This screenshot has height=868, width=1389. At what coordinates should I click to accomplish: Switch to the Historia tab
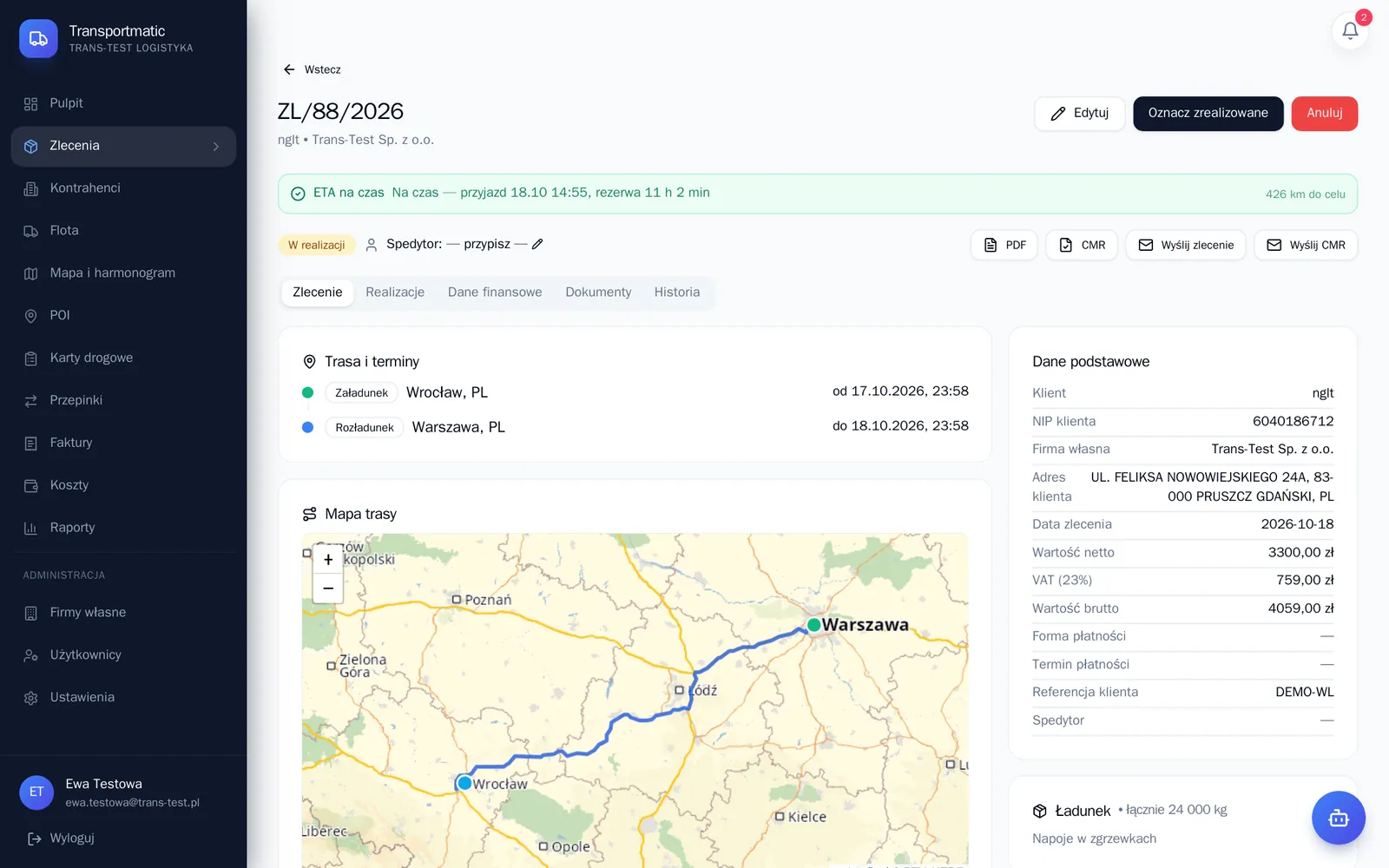click(677, 293)
